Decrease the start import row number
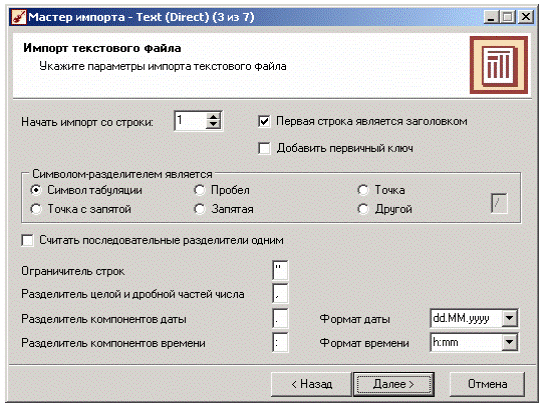 pyautogui.click(x=213, y=125)
